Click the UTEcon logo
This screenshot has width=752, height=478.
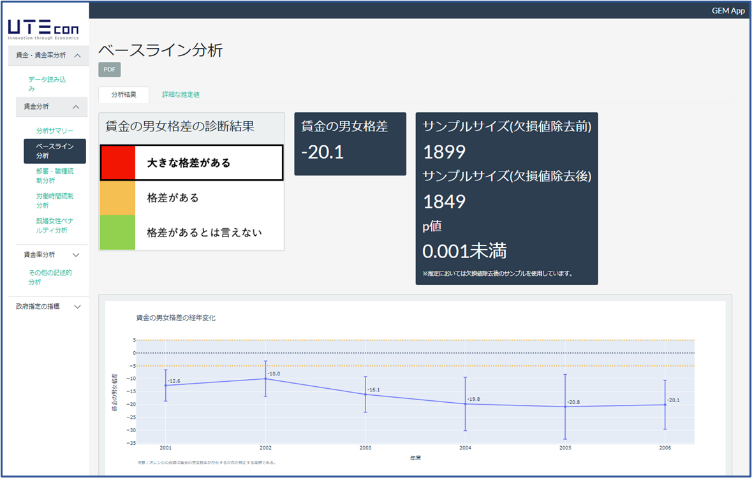pos(43,29)
